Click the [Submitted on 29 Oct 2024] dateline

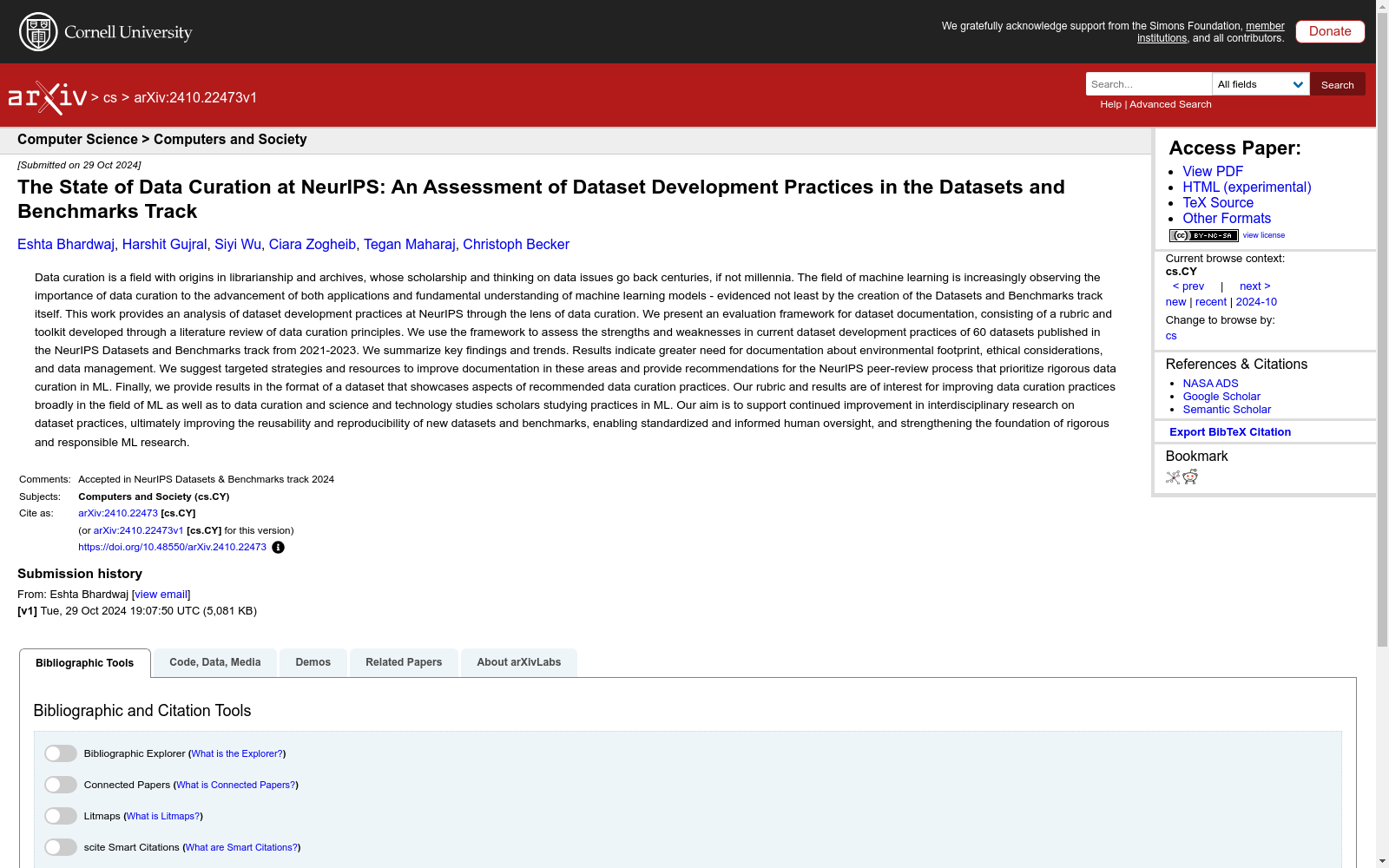[x=79, y=165]
